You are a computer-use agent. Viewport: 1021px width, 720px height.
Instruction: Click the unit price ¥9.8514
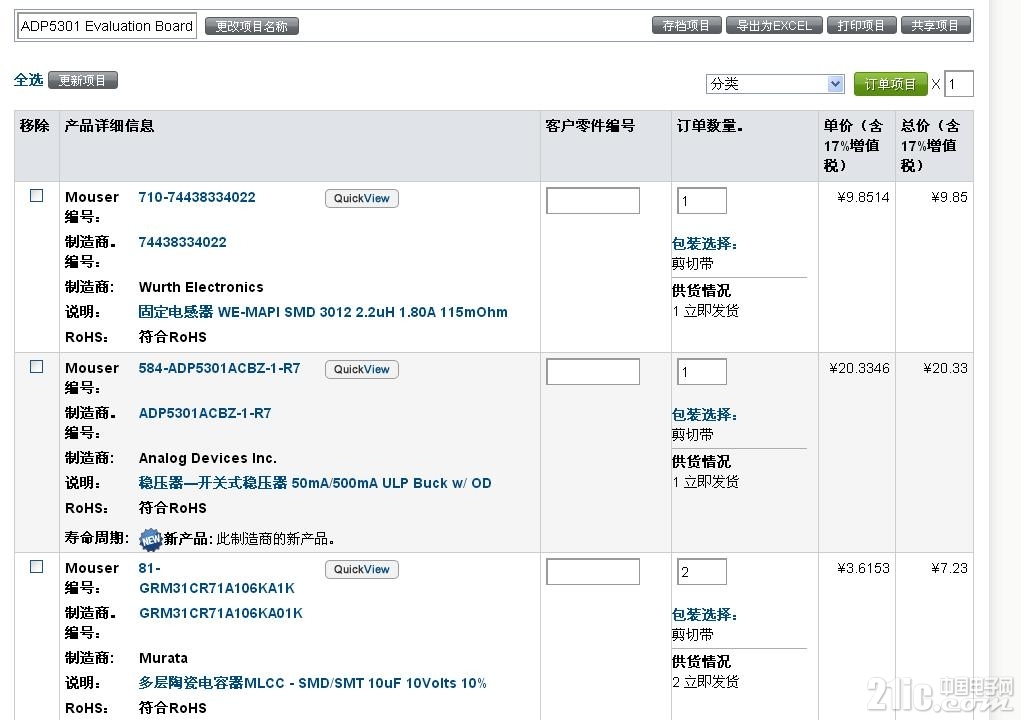pyautogui.click(x=863, y=197)
